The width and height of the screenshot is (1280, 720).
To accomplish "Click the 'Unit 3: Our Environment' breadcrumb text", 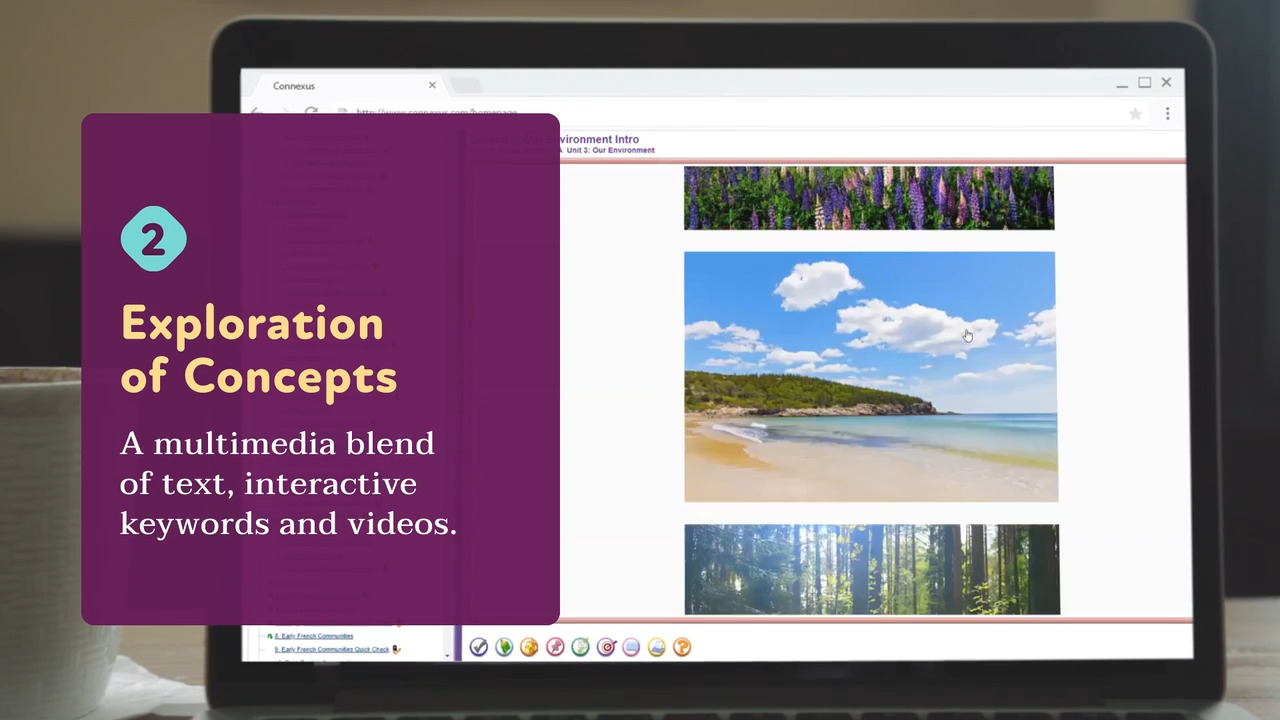I will [x=610, y=150].
